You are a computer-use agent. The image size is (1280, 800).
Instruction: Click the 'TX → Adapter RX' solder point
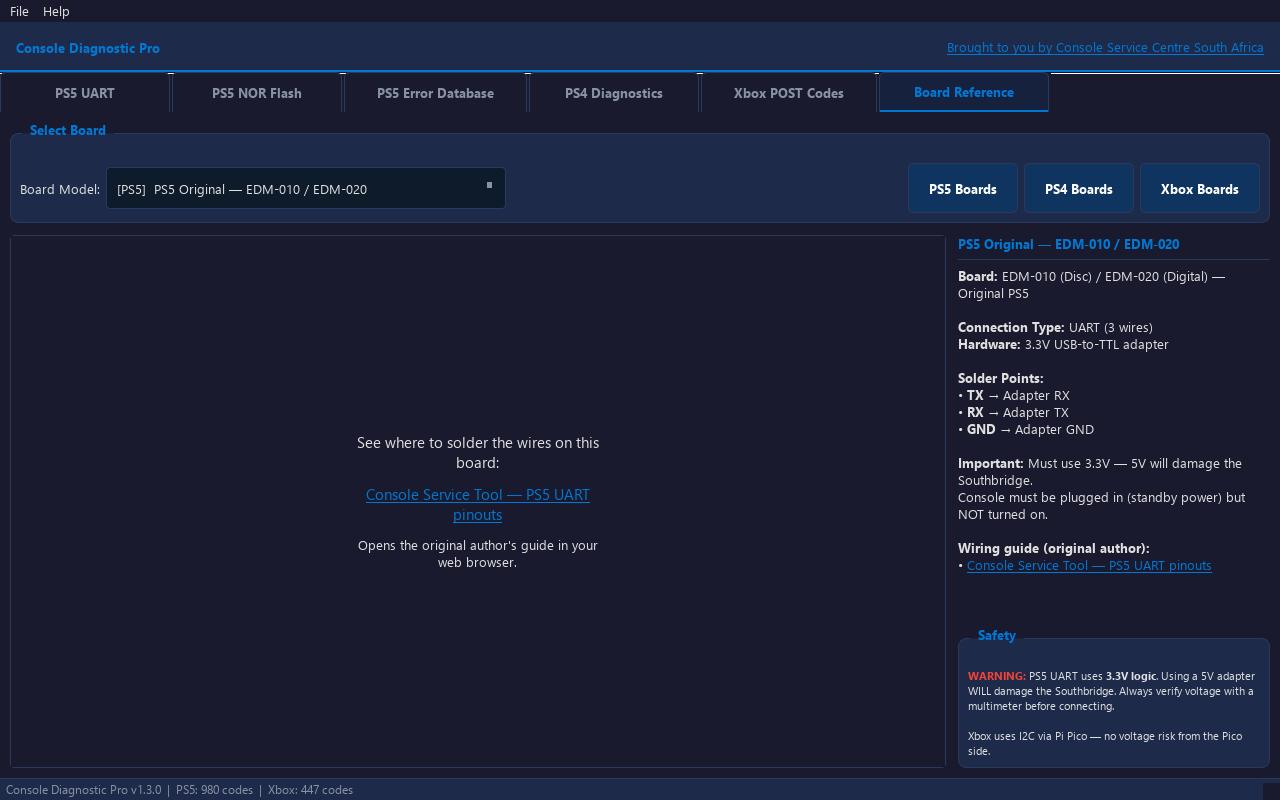click(x=1014, y=395)
